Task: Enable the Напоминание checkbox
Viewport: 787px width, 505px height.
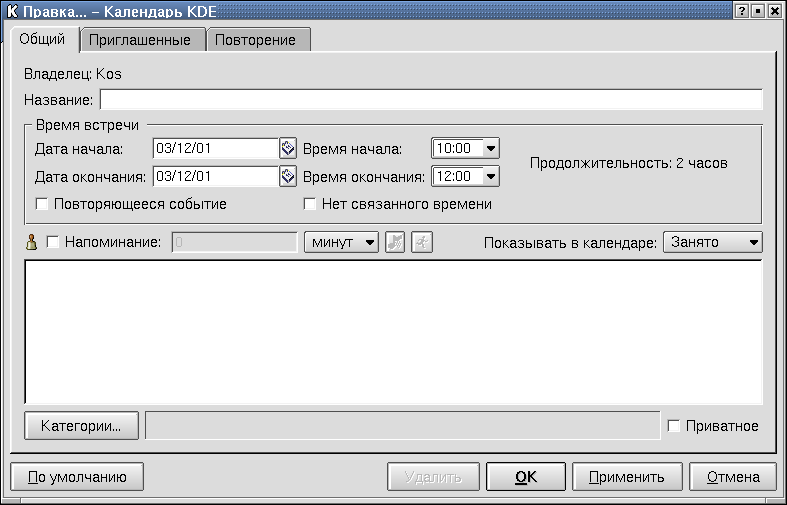Action: click(53, 242)
